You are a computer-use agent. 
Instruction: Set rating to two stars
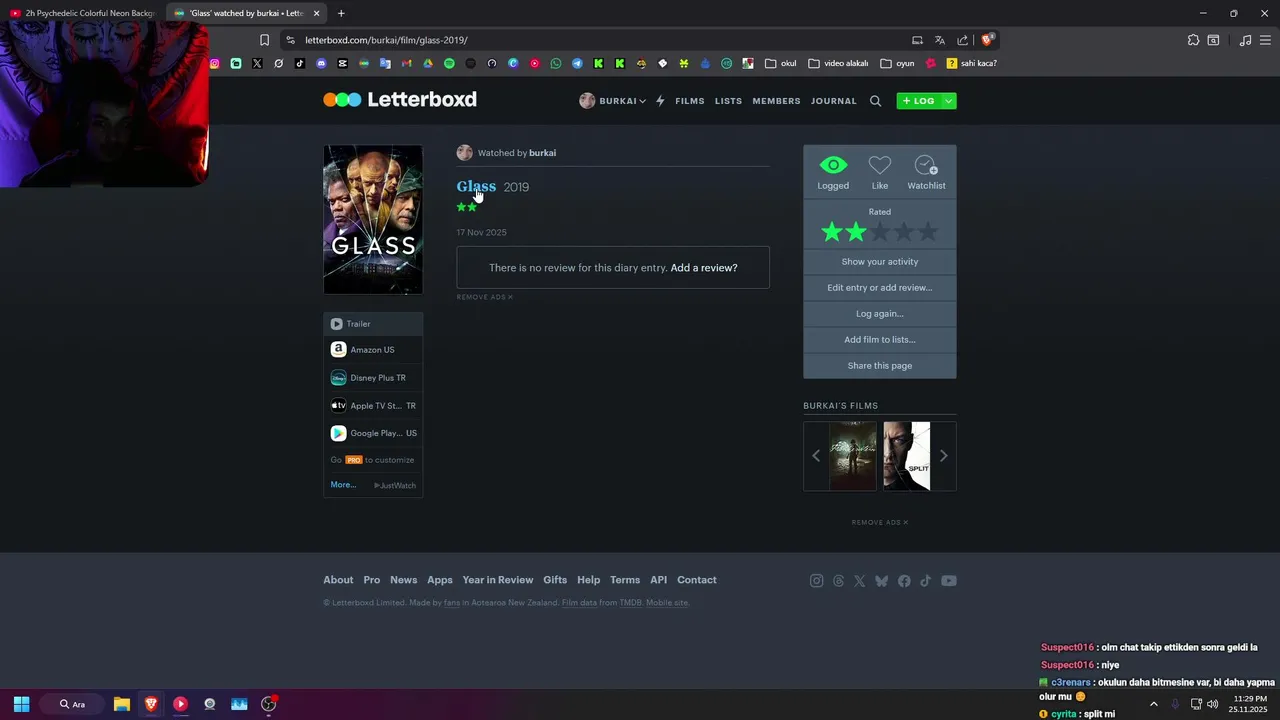[856, 232]
